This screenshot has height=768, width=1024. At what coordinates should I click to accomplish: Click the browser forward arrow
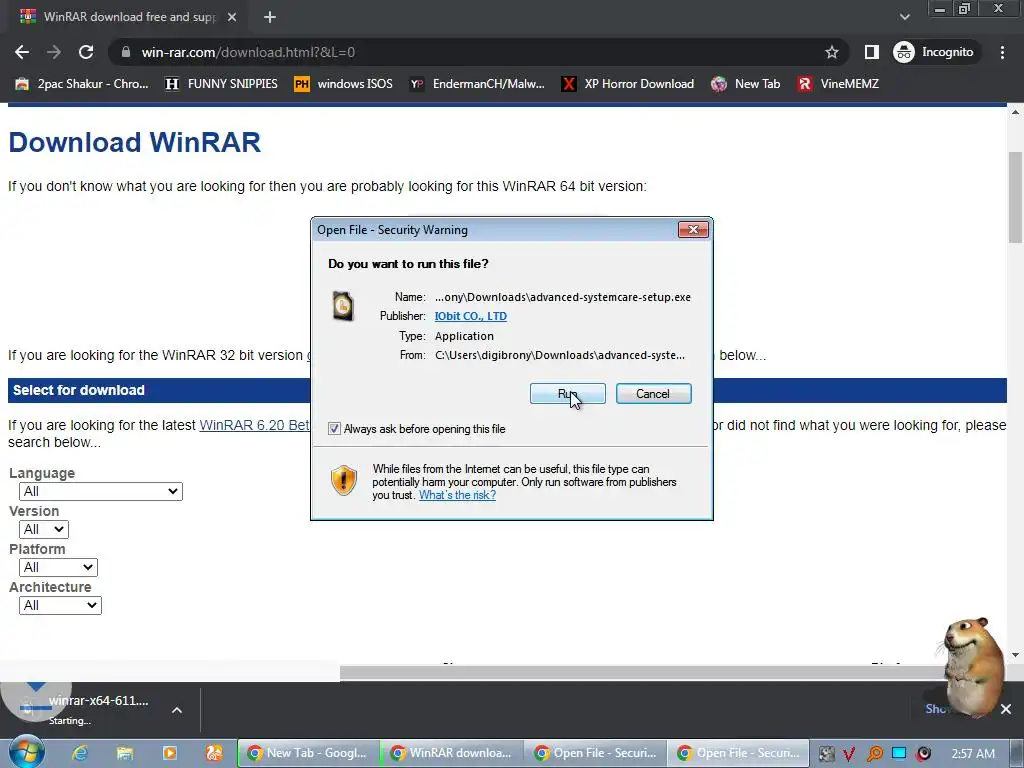click(x=54, y=52)
